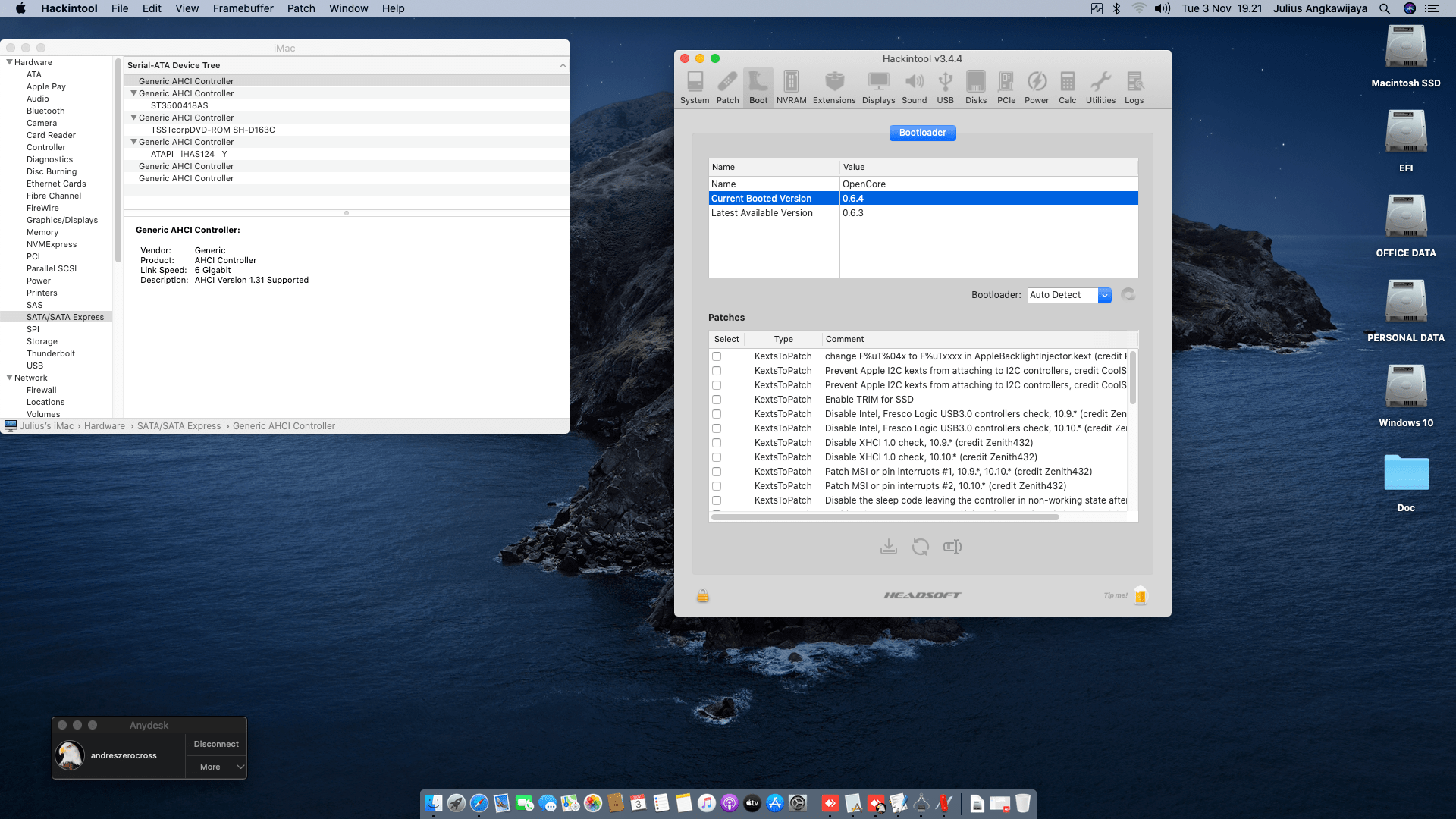Click the Tip me beer icon

pos(1141,595)
